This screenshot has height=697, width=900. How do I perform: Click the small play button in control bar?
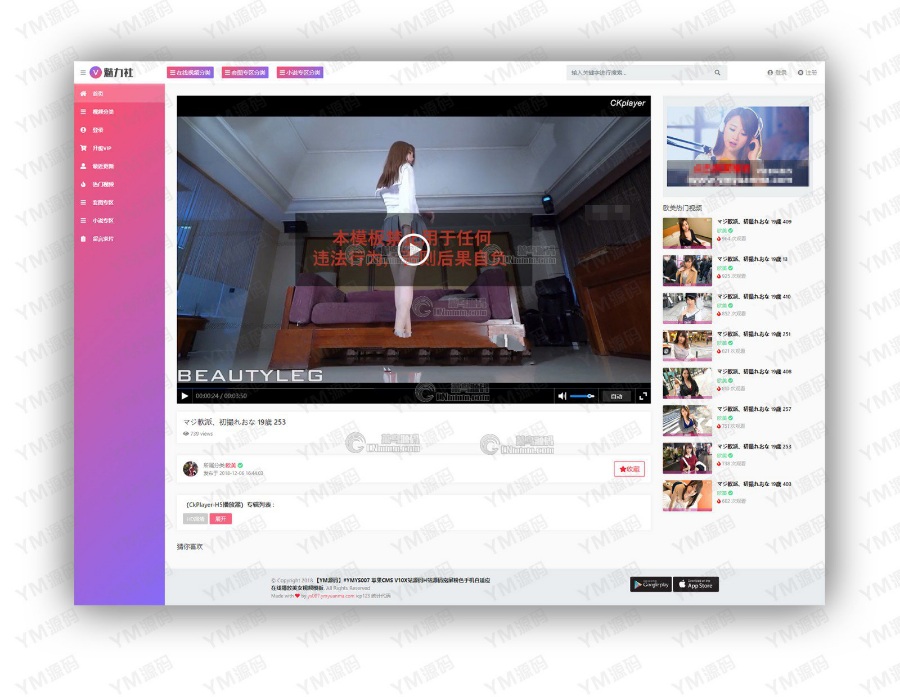(185, 396)
